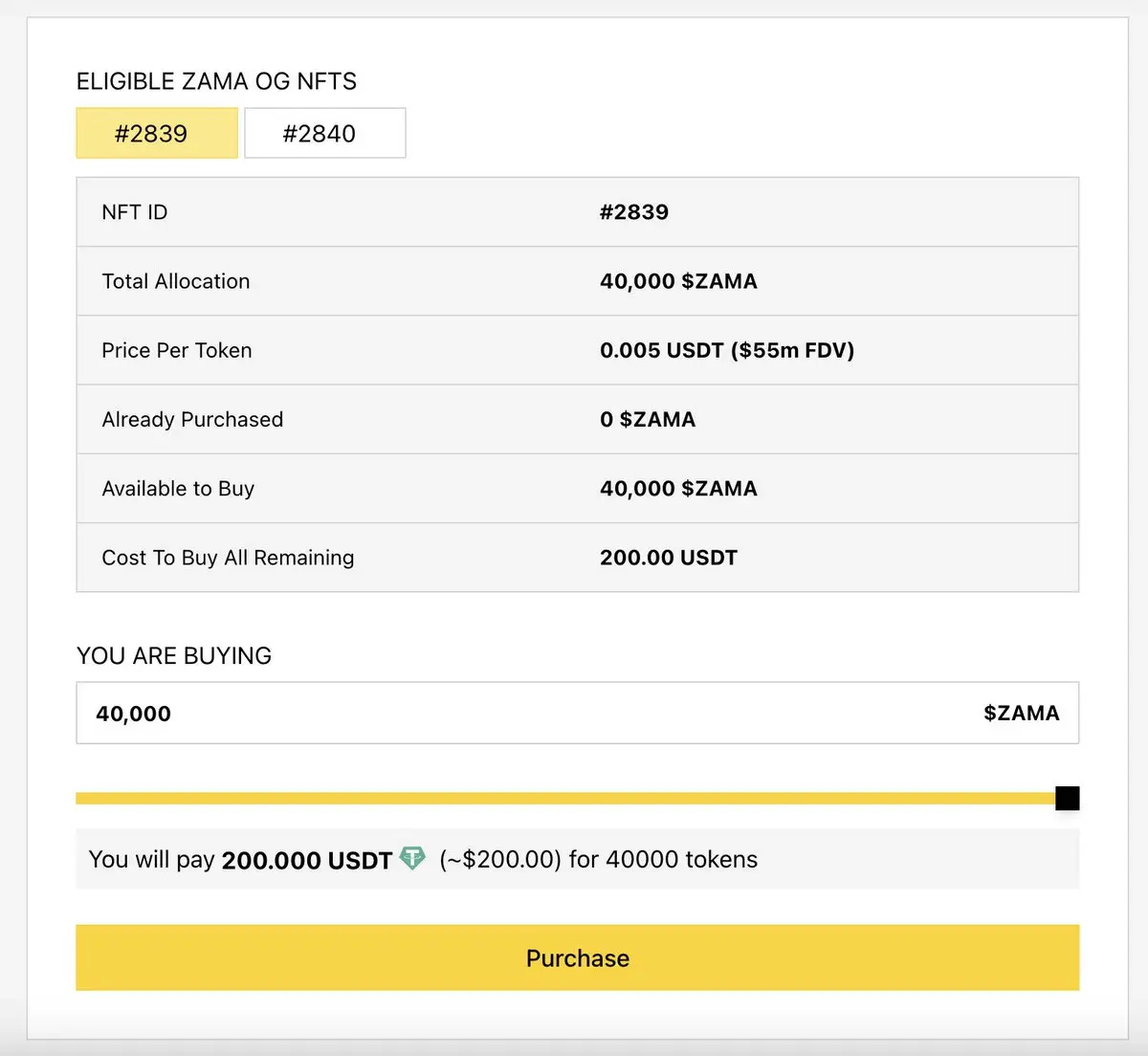Image resolution: width=1148 pixels, height=1056 pixels.
Task: Click the #2839 value in the NFT ID row
Action: [x=633, y=212]
